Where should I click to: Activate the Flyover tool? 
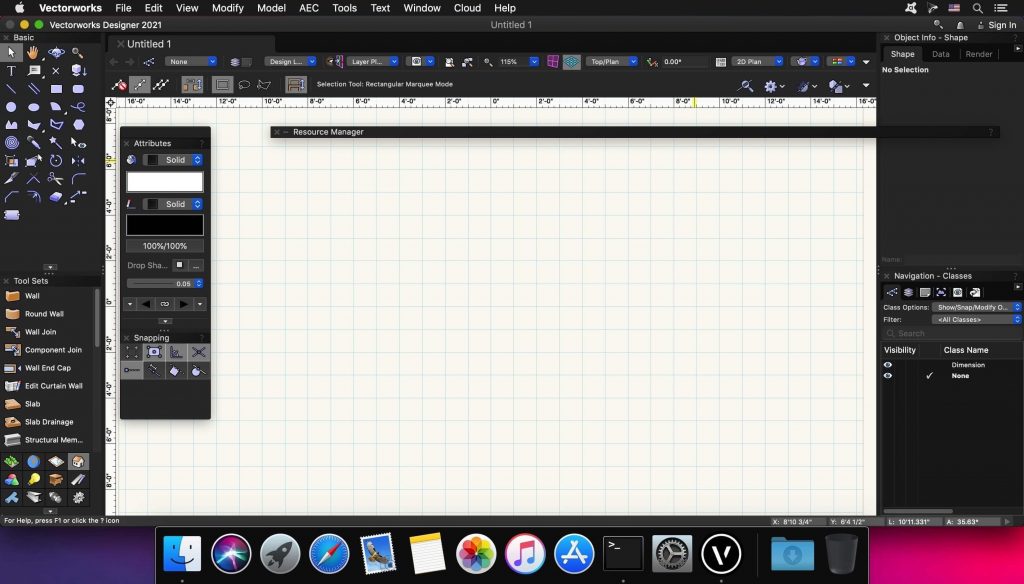click(55, 52)
